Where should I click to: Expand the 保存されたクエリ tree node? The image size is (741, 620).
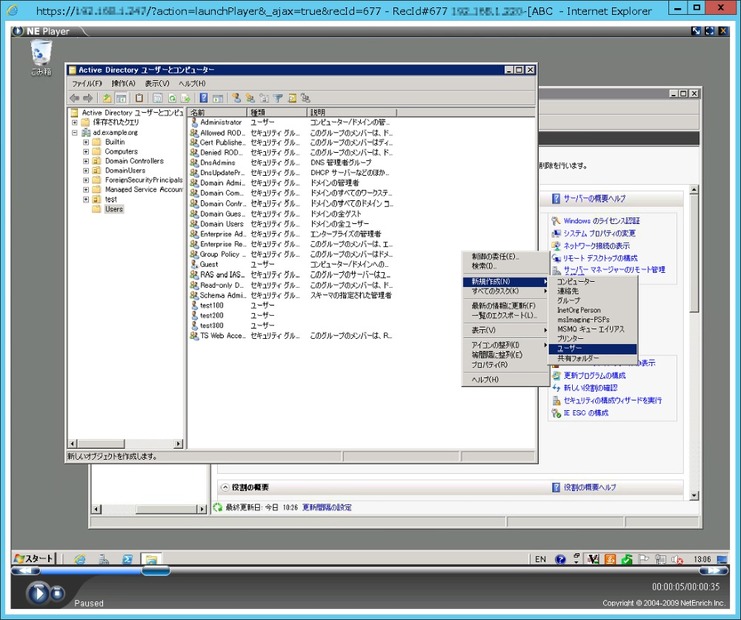[x=75, y=122]
